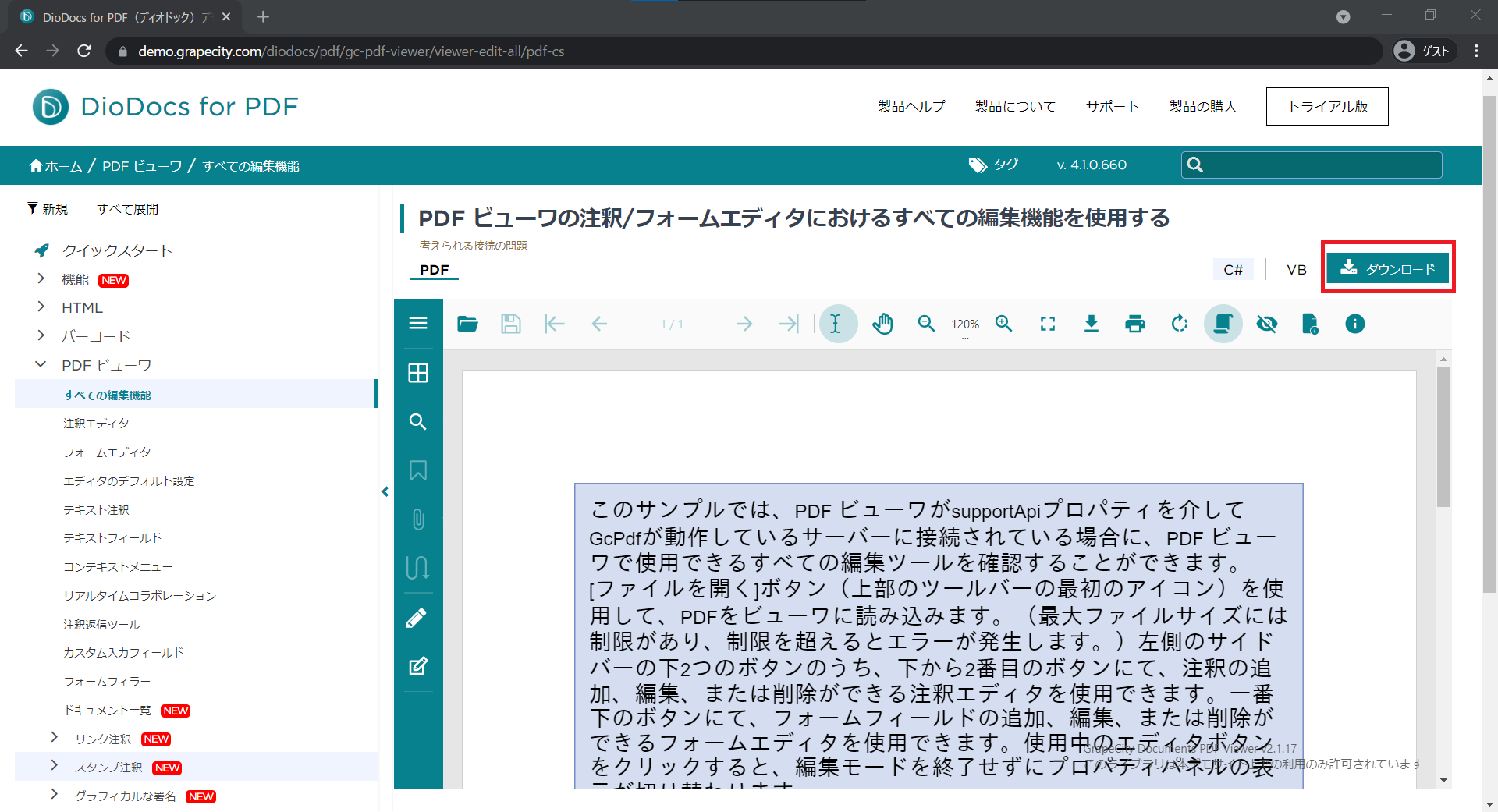1498x812 pixels.
Task: Open the sidebar search panel
Action: 418,422
